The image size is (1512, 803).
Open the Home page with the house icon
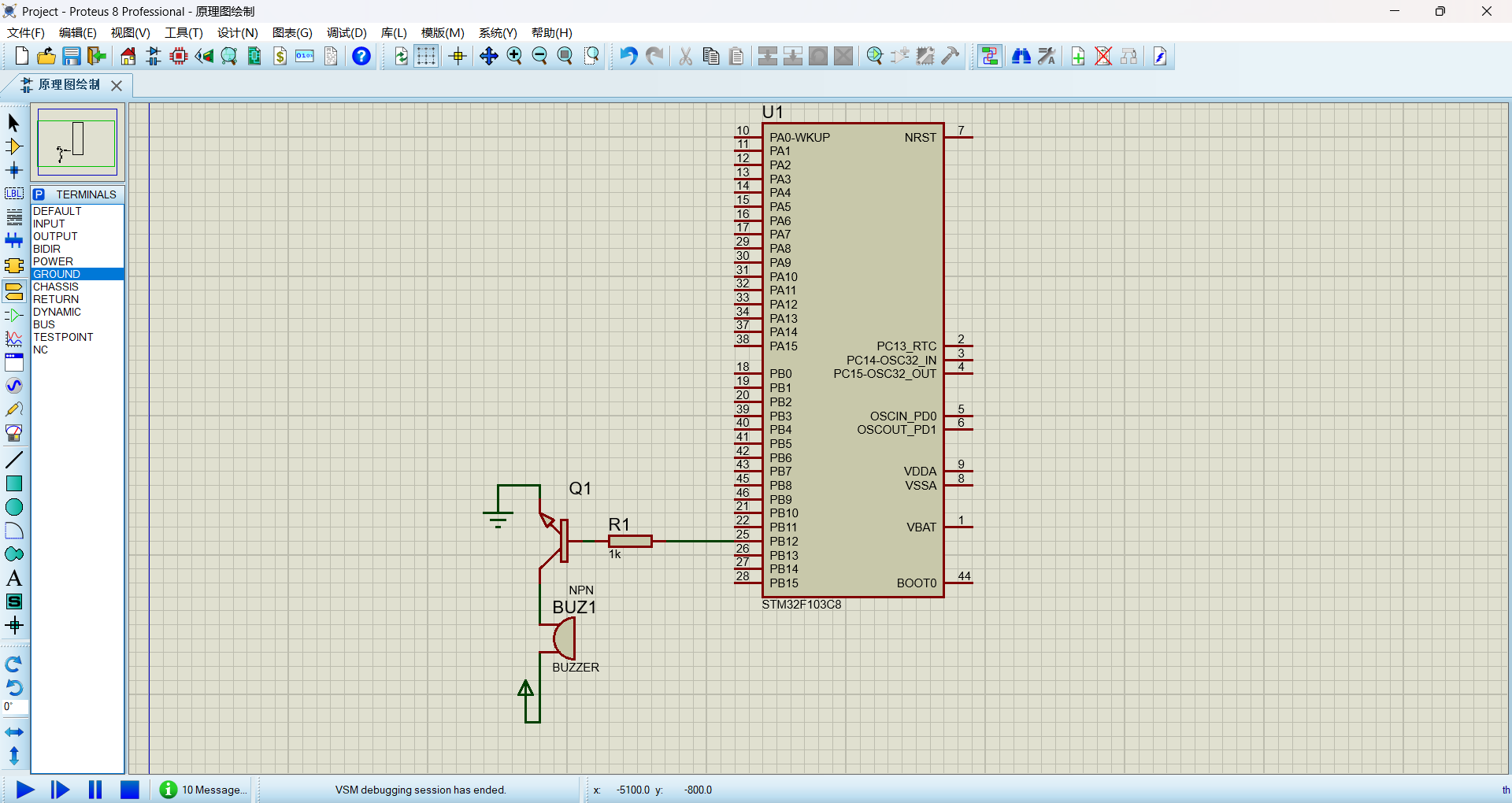click(128, 56)
